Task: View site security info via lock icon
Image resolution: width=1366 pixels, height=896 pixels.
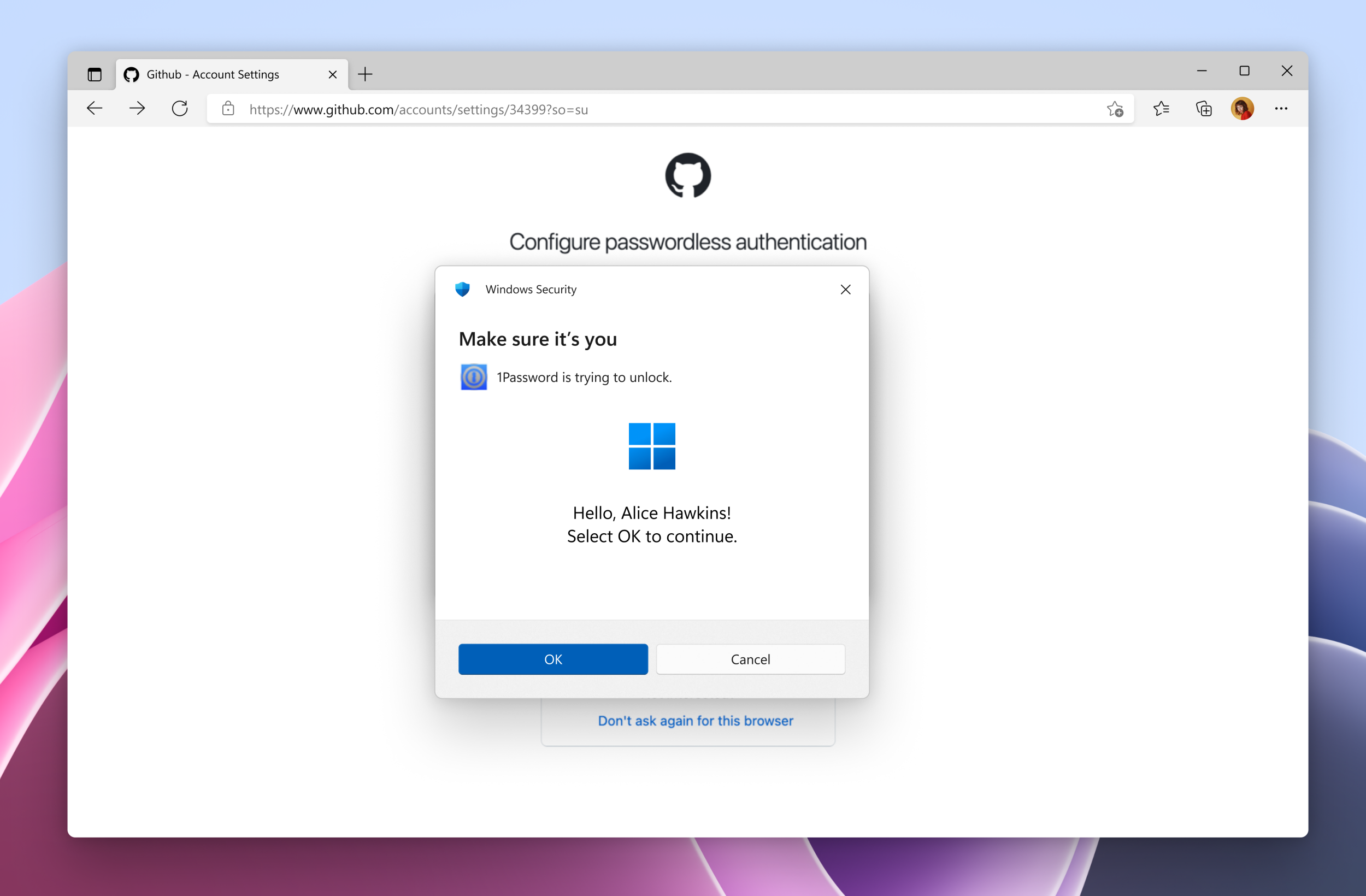Action: [x=228, y=109]
